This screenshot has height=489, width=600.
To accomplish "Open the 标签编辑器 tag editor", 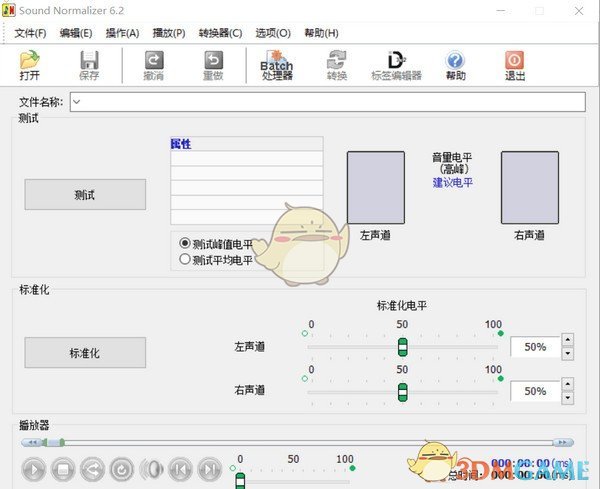I will pos(396,65).
